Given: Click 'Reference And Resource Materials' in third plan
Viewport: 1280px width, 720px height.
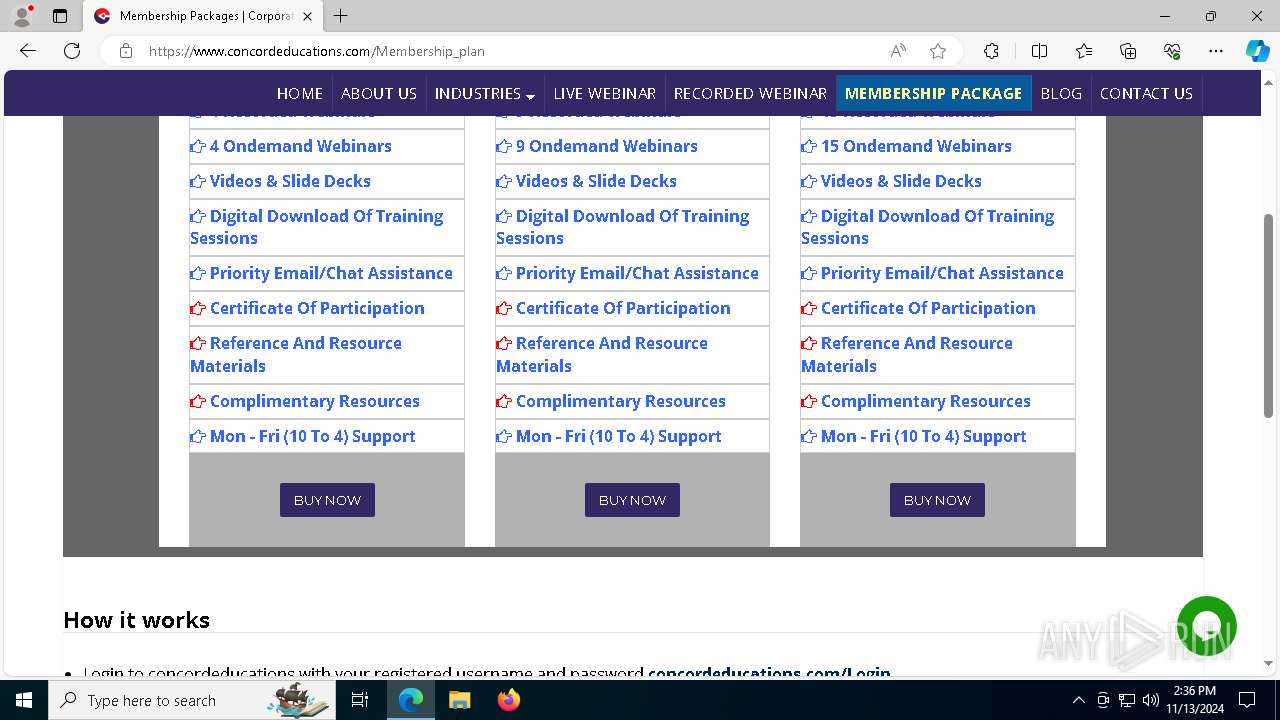Looking at the screenshot, I should pos(907,354).
